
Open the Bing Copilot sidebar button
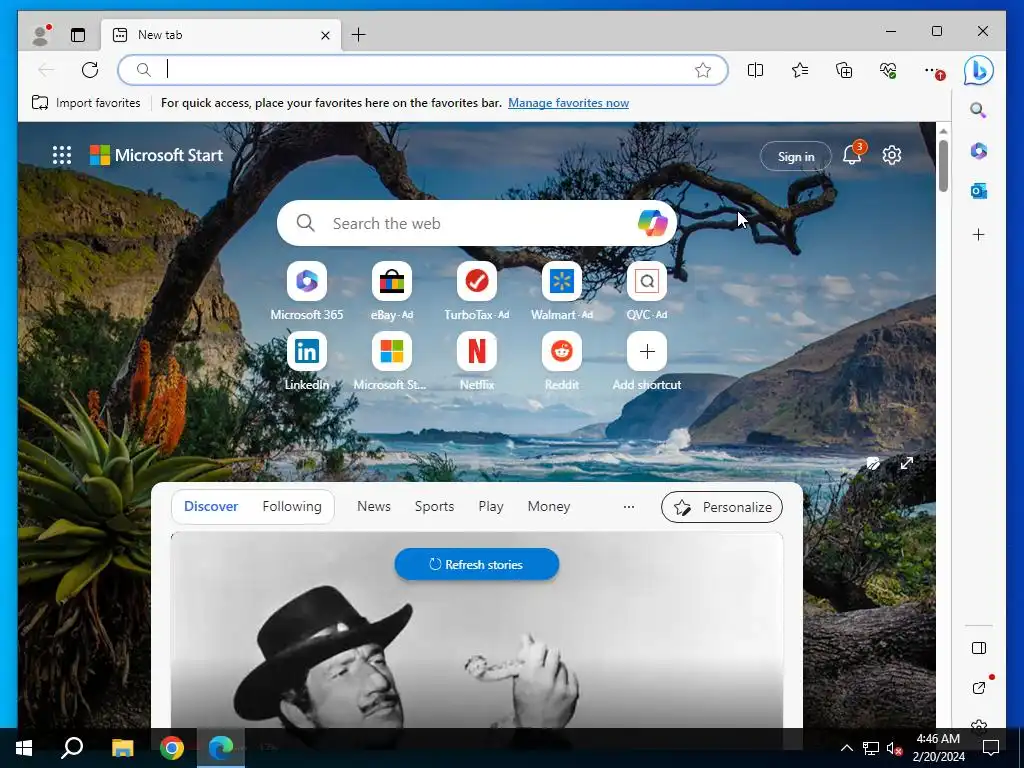[978, 70]
